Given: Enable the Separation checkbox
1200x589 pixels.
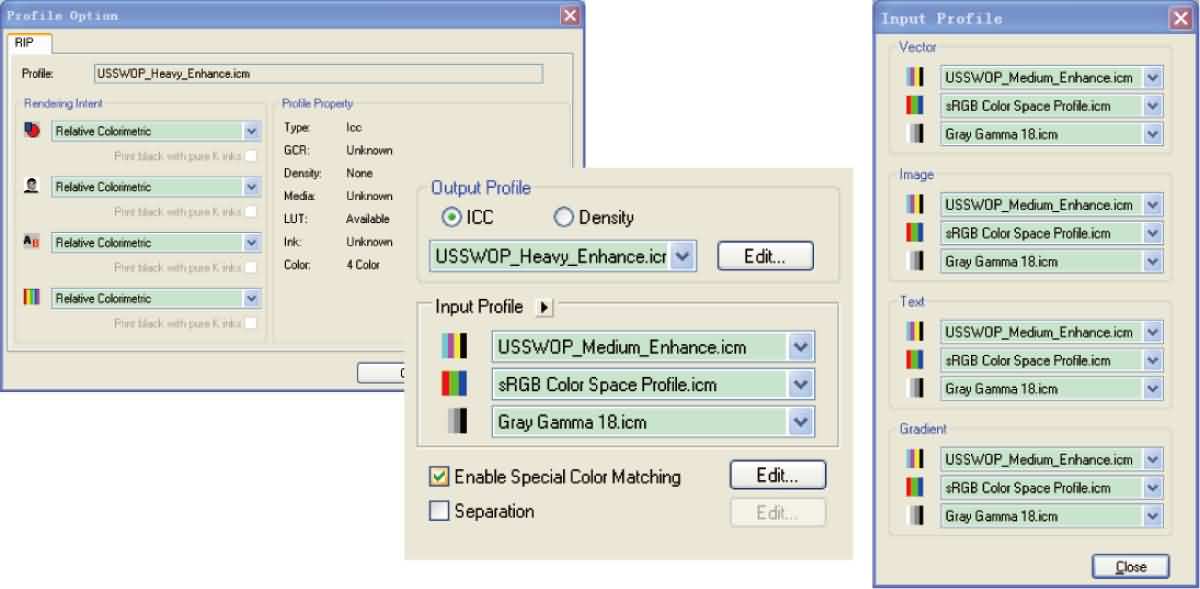Looking at the screenshot, I should pyautogui.click(x=439, y=511).
